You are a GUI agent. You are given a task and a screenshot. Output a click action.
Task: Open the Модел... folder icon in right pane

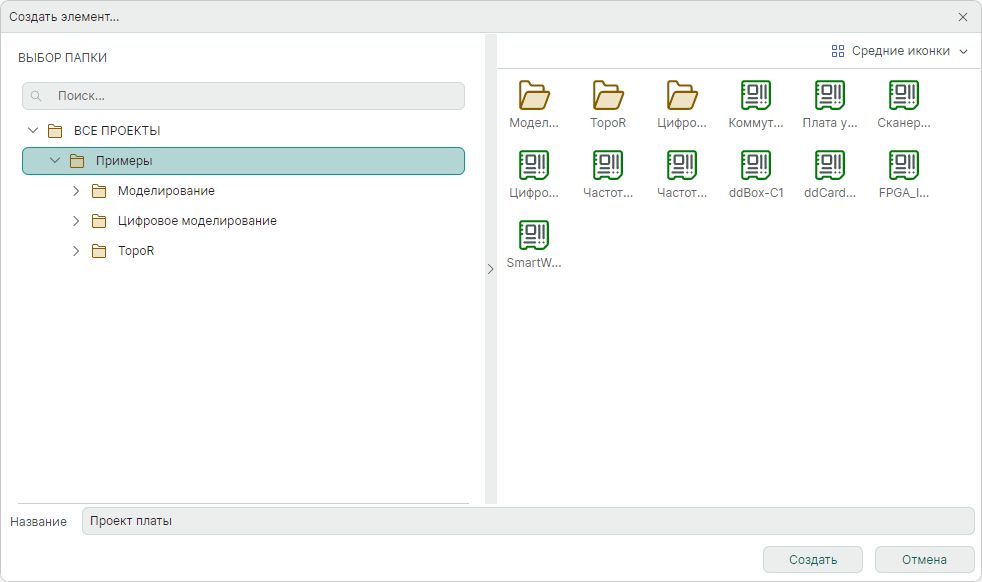tap(534, 96)
